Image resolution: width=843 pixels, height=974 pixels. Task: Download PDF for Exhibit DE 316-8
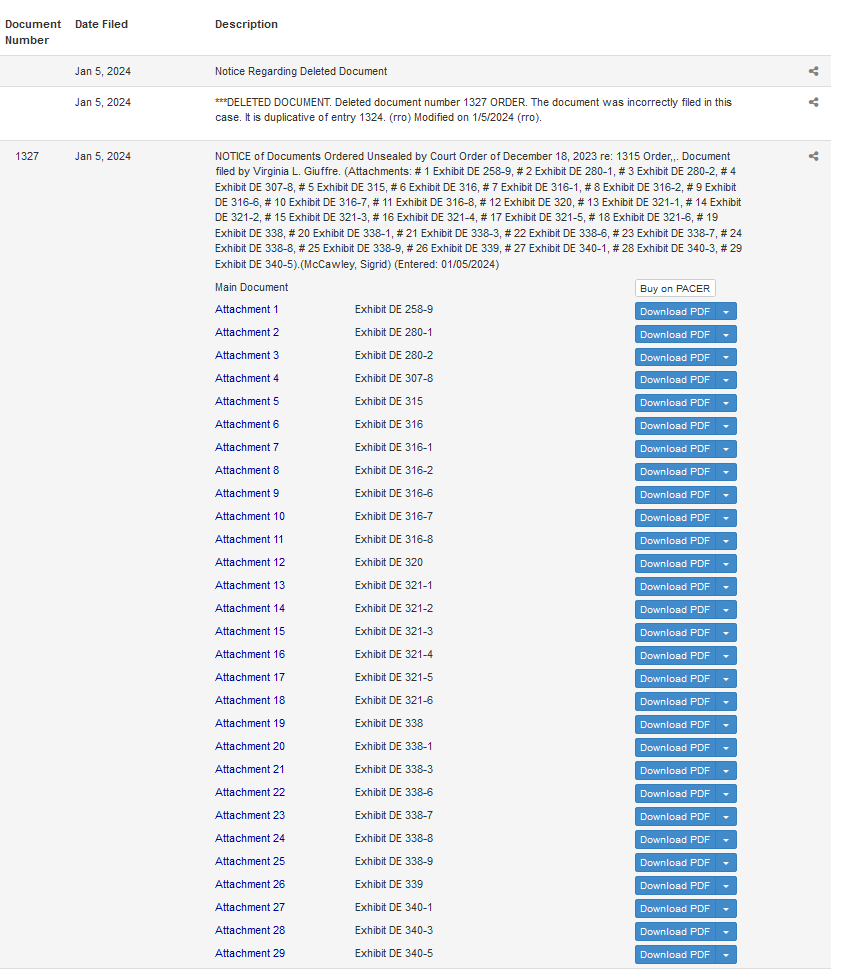point(675,541)
